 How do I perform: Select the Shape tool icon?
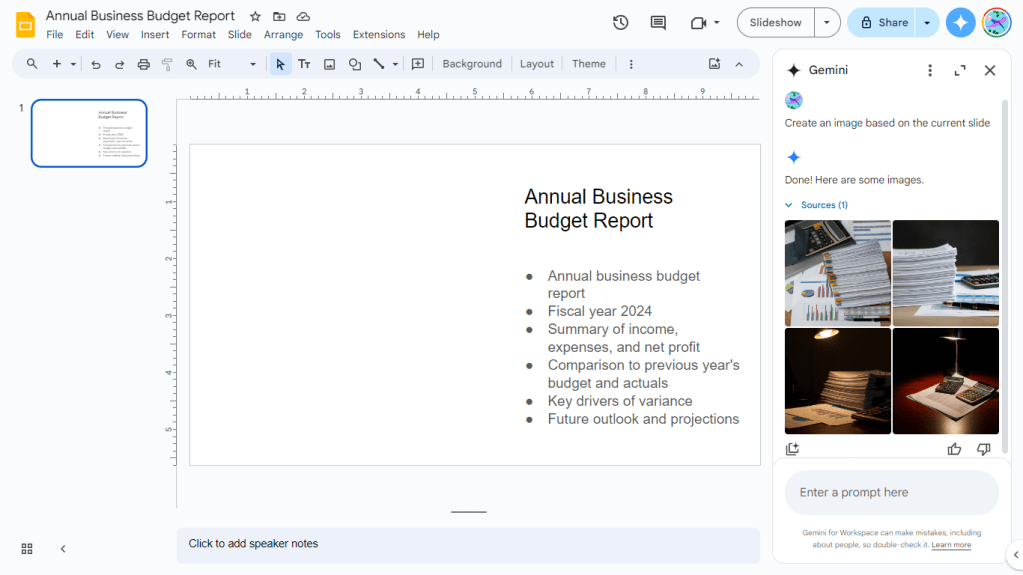click(354, 64)
